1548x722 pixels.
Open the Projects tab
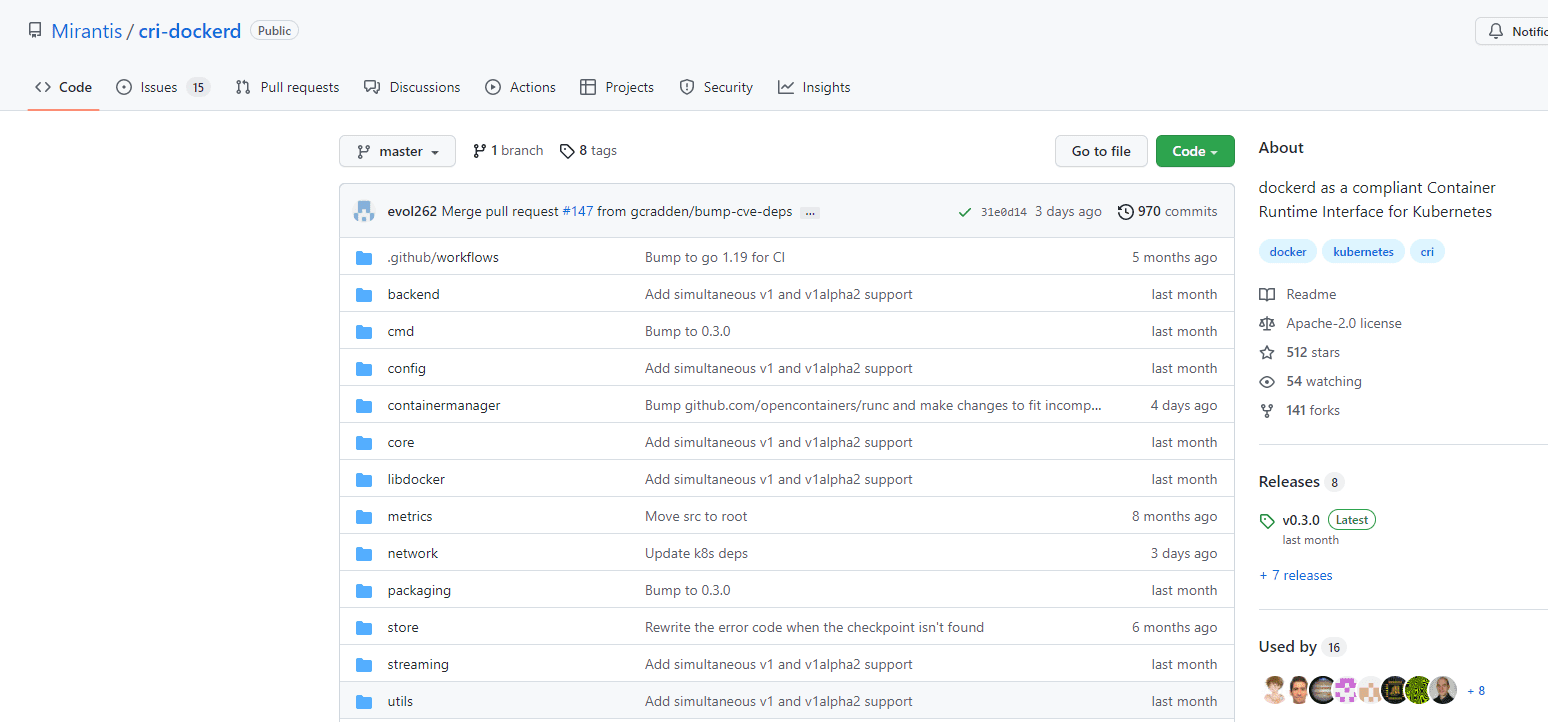click(x=617, y=87)
